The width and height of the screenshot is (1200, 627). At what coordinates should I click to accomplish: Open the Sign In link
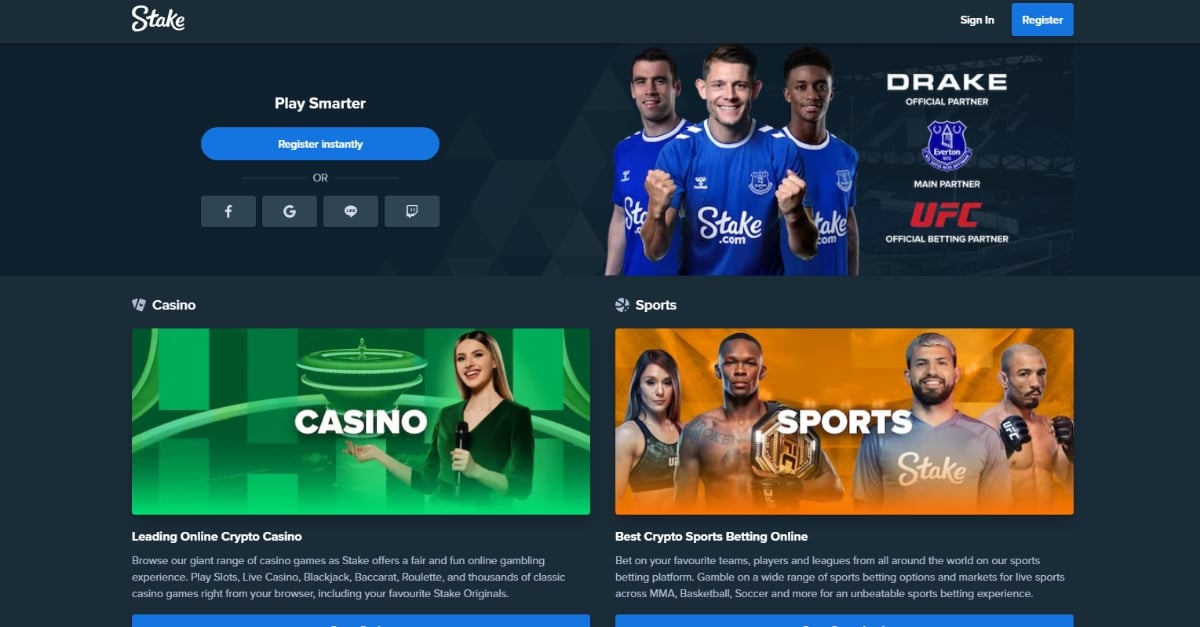[977, 20]
